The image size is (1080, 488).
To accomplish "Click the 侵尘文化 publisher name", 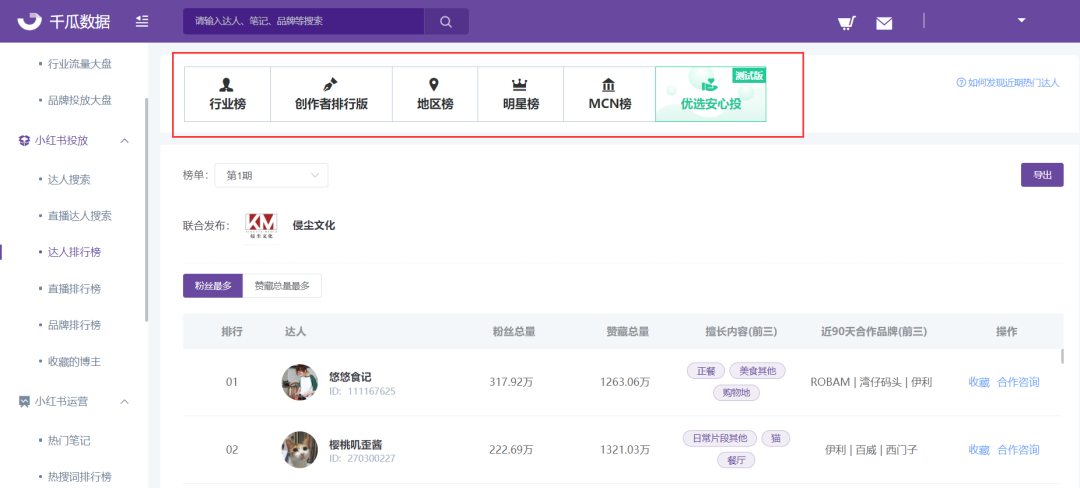I will 314,225.
